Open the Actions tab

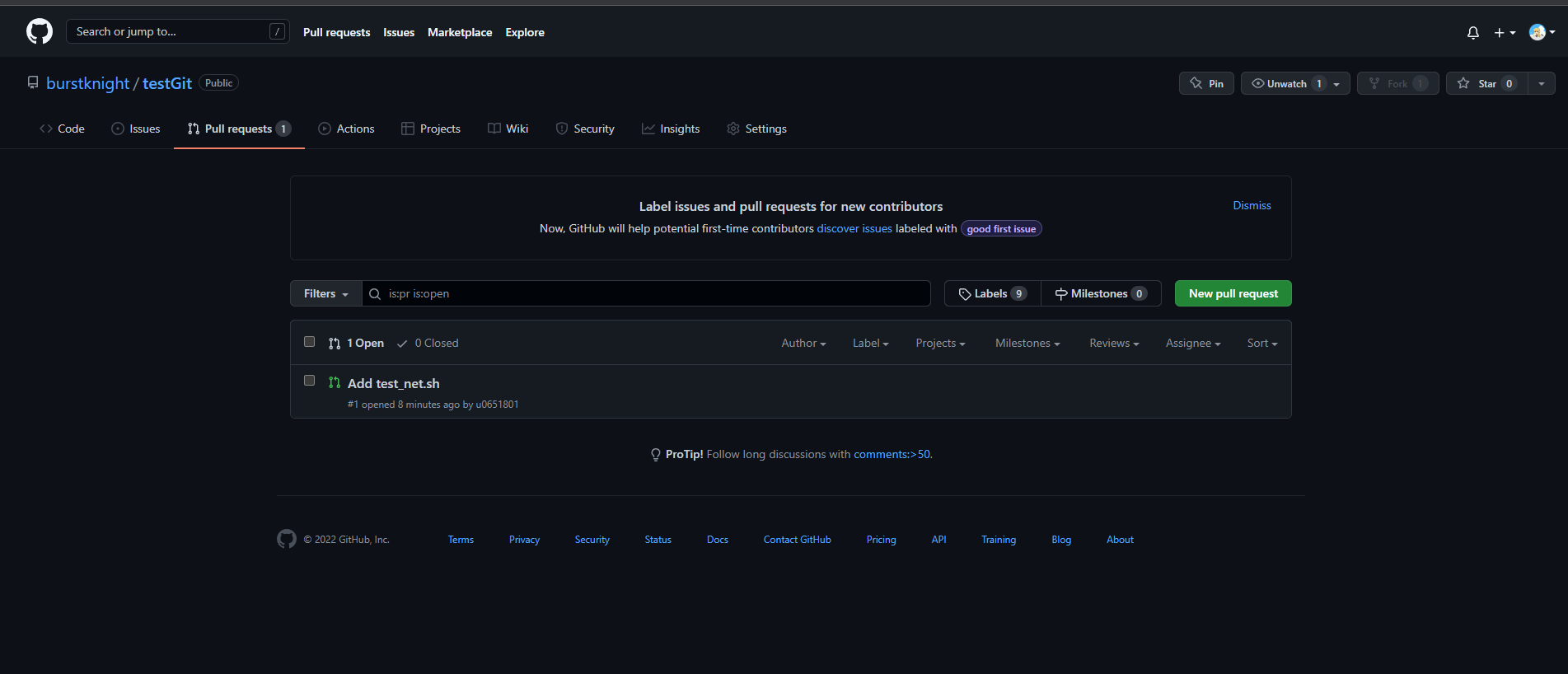pos(346,129)
